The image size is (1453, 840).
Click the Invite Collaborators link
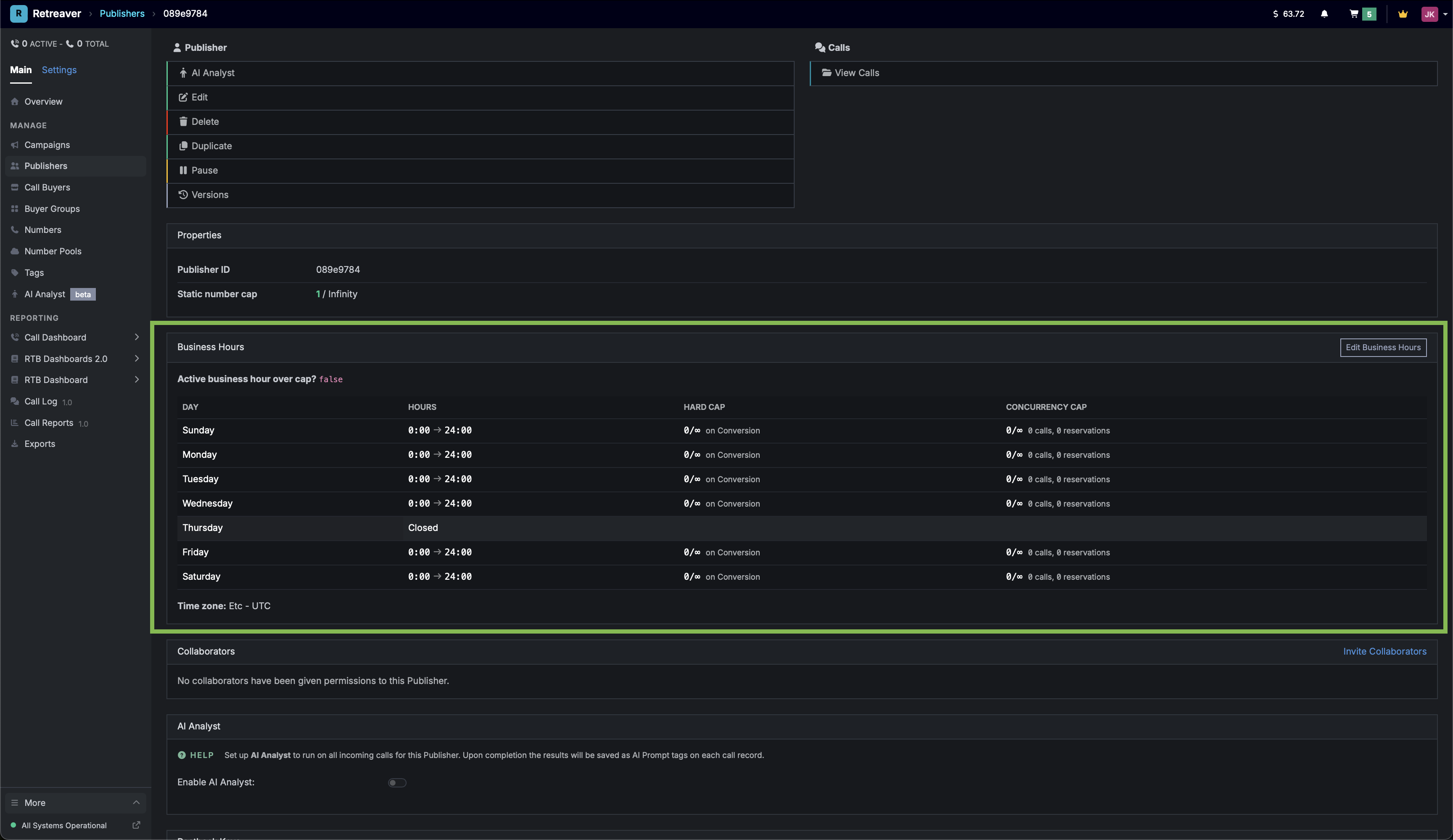point(1384,652)
